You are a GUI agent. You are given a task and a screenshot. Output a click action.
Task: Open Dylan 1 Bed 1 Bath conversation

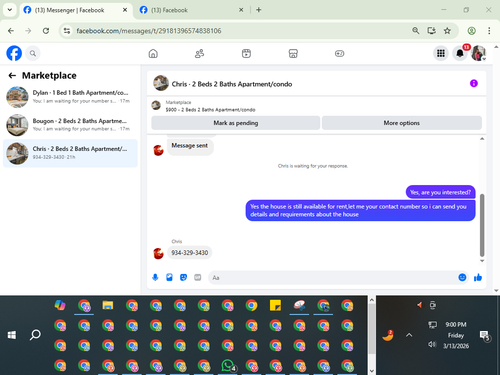[70, 97]
